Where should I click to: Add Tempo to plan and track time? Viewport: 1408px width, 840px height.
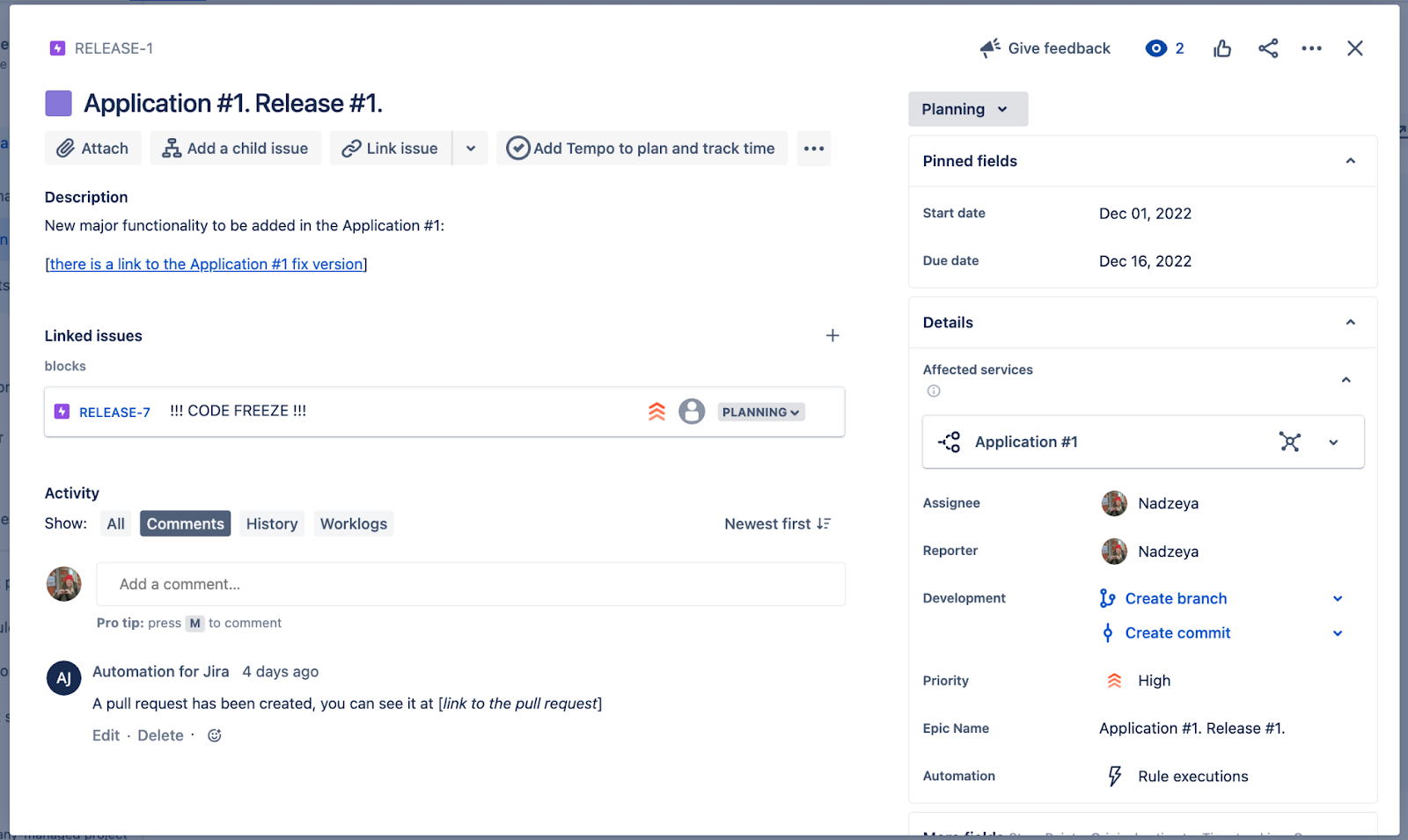642,148
